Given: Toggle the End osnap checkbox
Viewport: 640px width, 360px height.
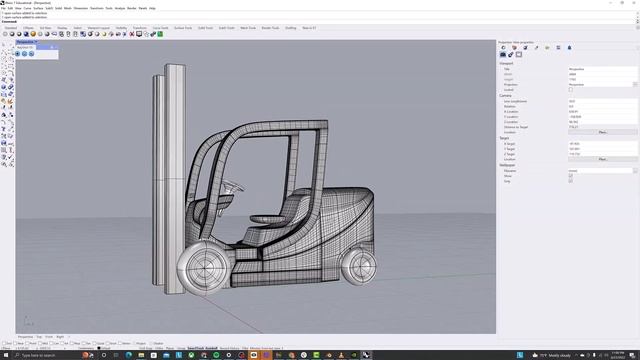Looking at the screenshot, I should [4, 343].
